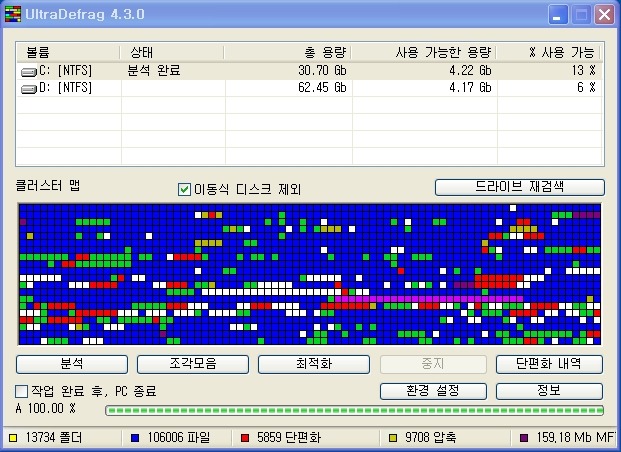Click the magenta row in cluster map
The image size is (621, 452).
pyautogui.click(x=429, y=299)
